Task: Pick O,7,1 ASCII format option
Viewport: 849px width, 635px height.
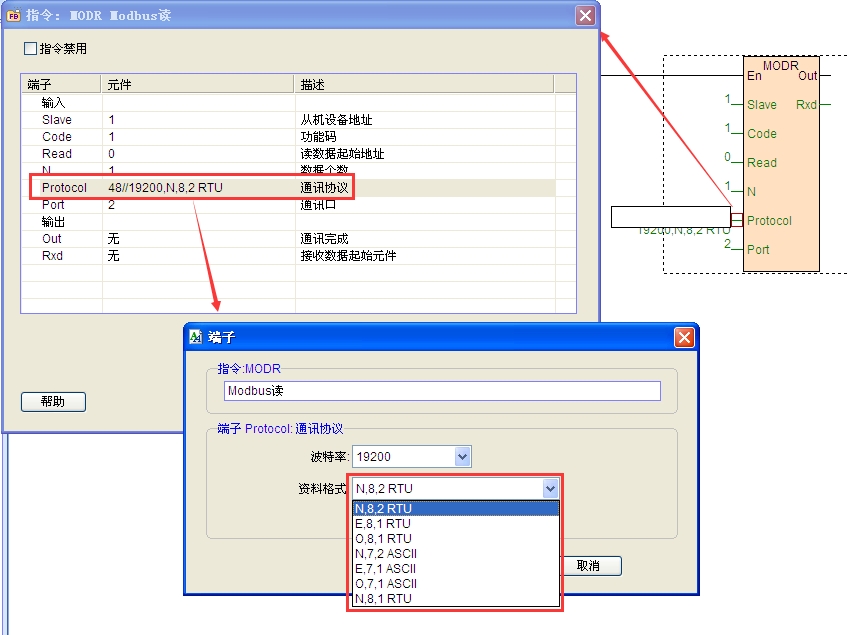Action: [x=455, y=584]
